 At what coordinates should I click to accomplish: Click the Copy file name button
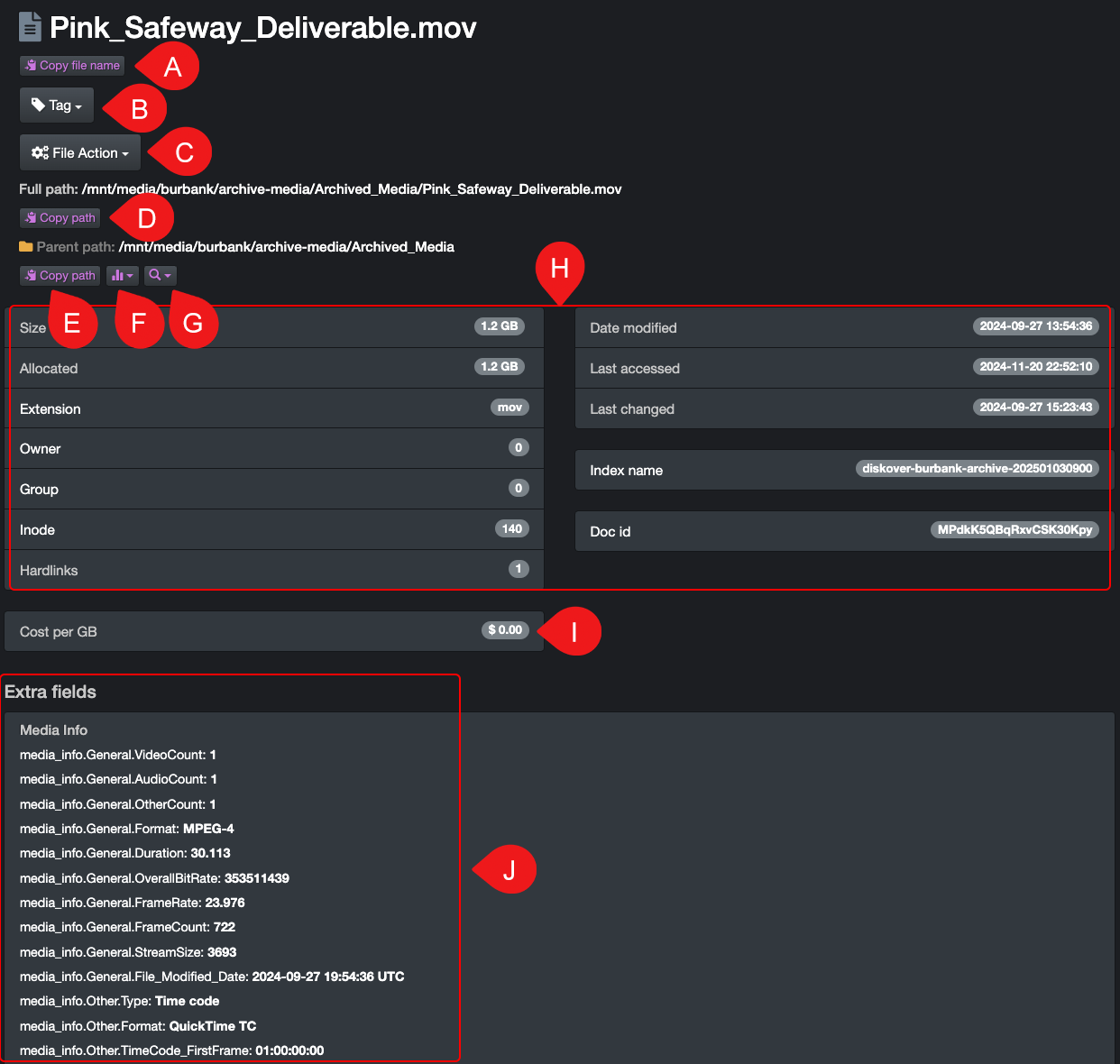(x=72, y=66)
